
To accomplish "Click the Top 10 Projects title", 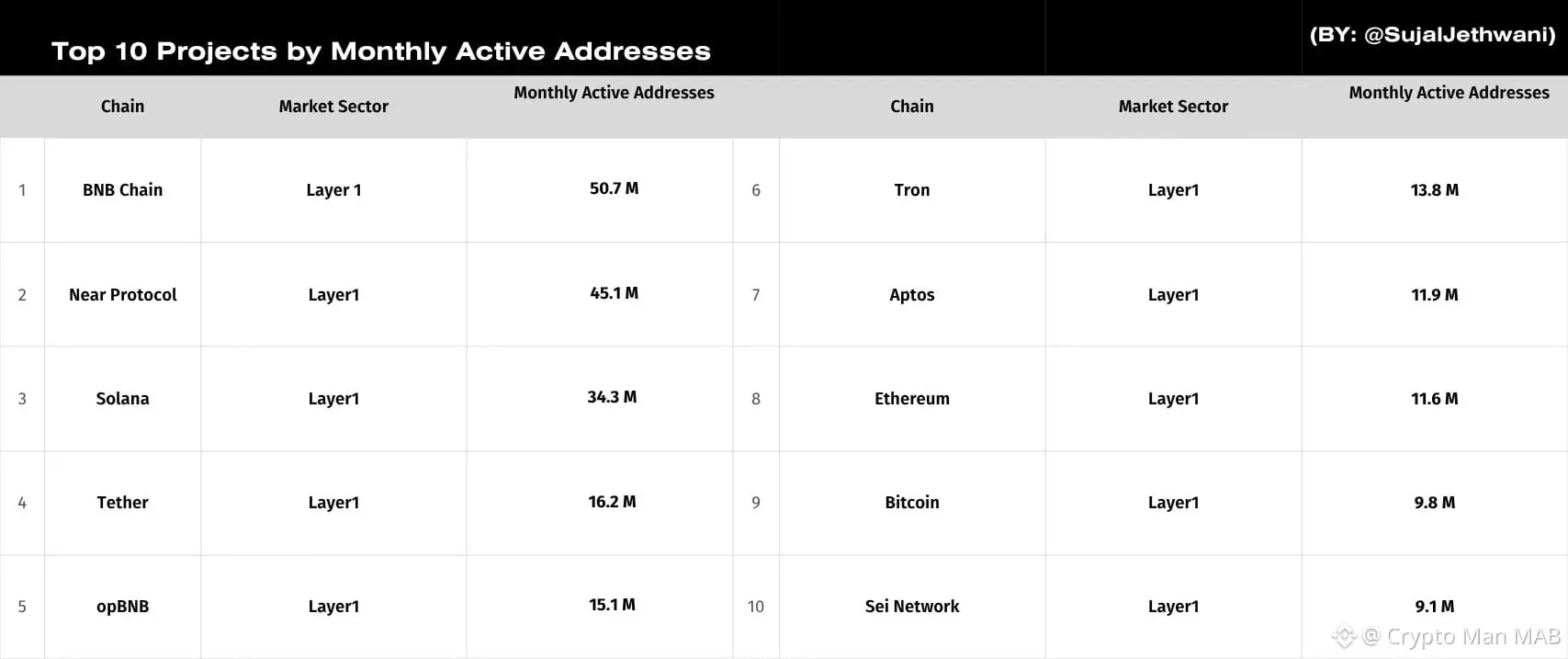I will [x=380, y=51].
